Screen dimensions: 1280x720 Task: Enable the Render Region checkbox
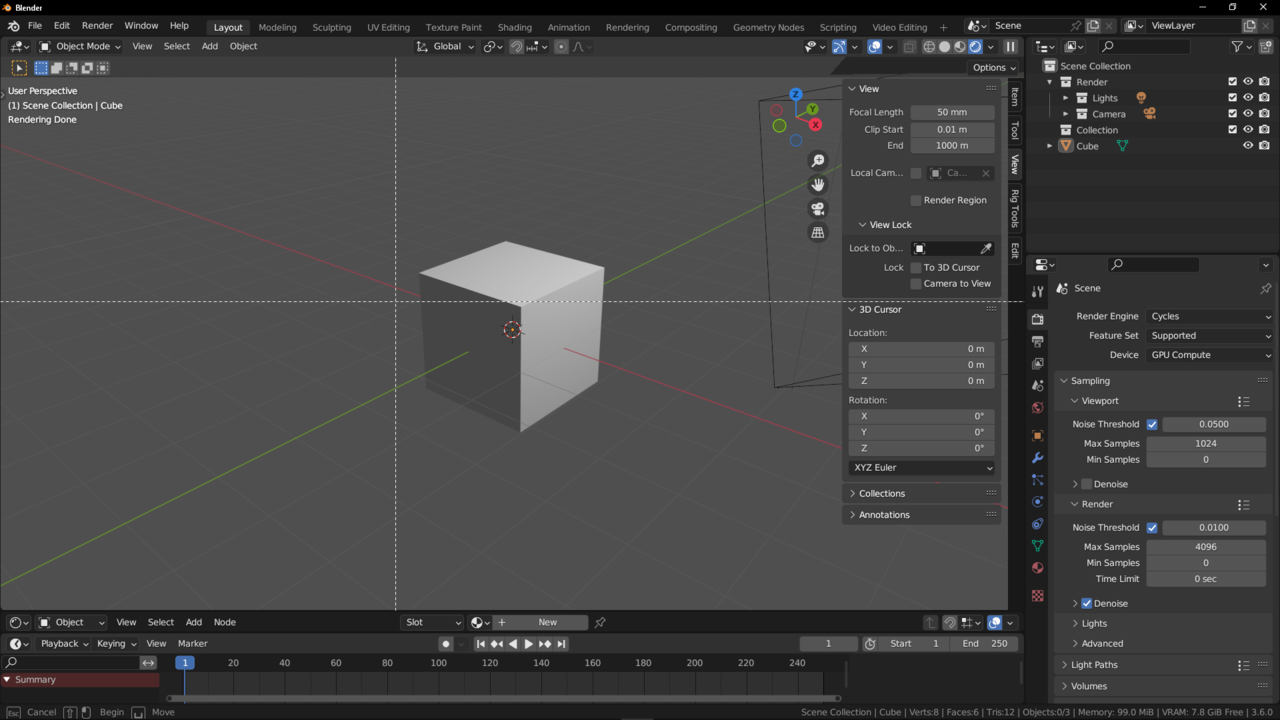(916, 200)
